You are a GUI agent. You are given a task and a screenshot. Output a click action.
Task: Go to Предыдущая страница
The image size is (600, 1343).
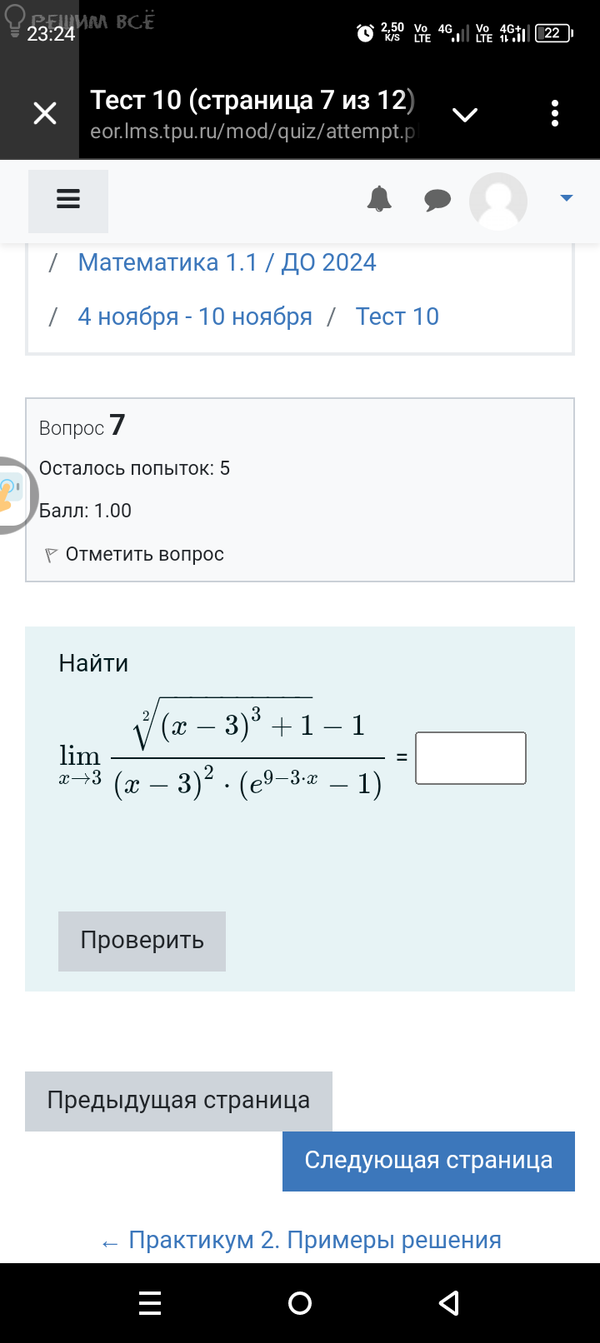pyautogui.click(x=178, y=1101)
